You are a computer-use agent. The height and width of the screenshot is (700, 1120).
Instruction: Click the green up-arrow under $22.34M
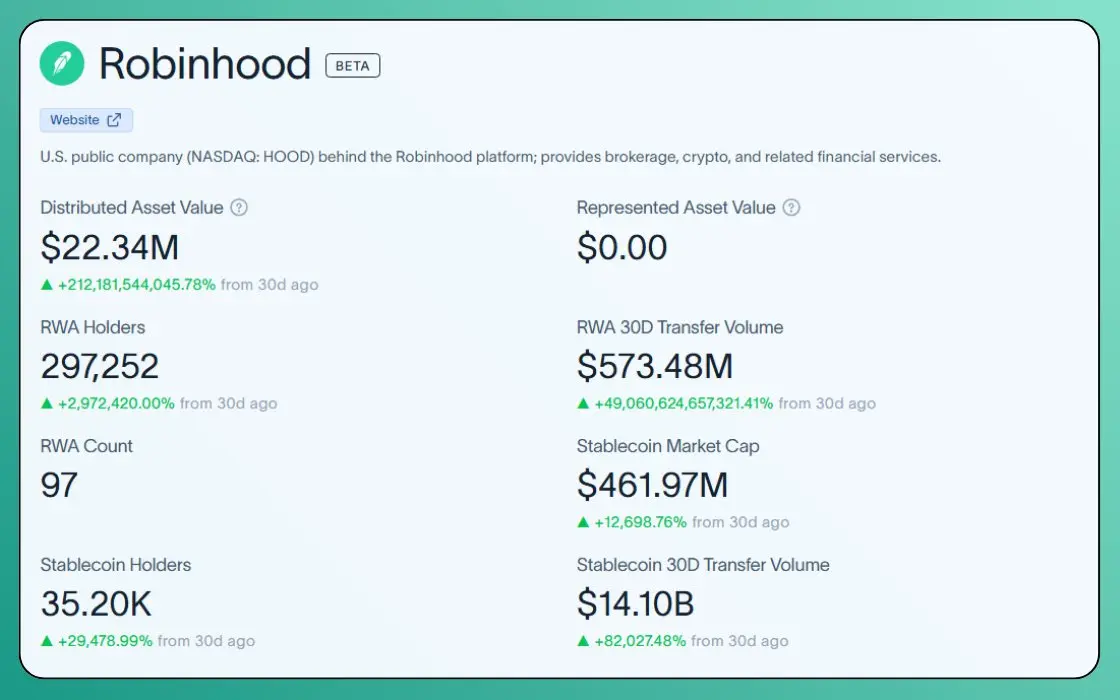pyautogui.click(x=47, y=284)
